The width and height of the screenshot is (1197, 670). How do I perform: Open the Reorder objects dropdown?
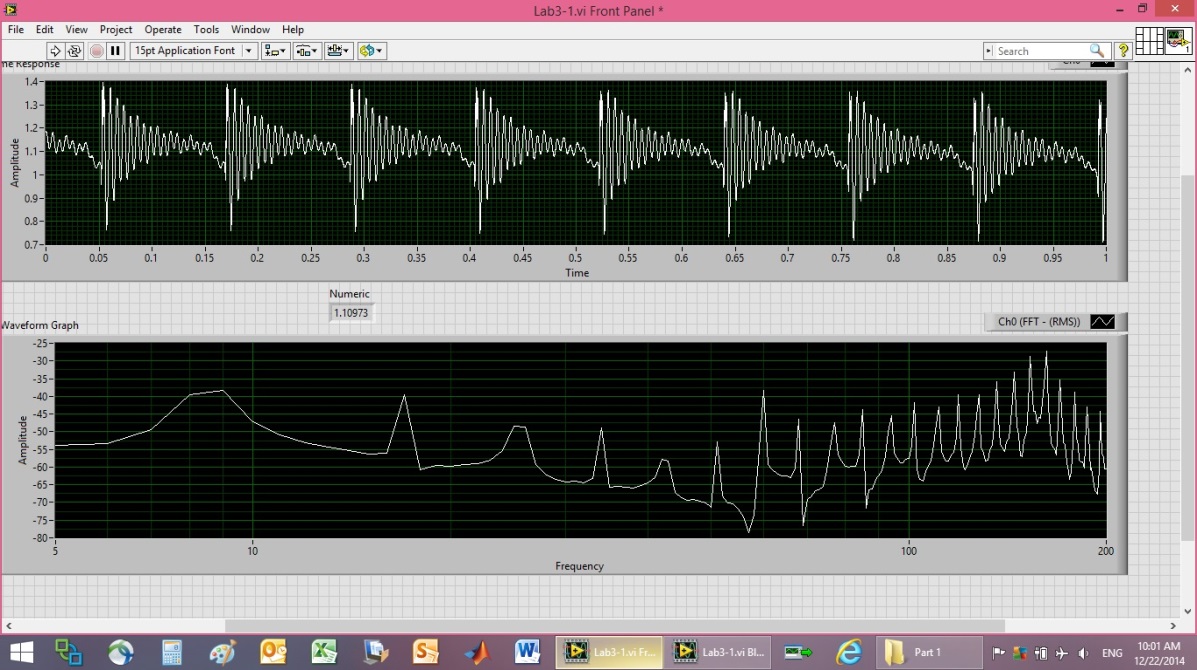coord(372,51)
